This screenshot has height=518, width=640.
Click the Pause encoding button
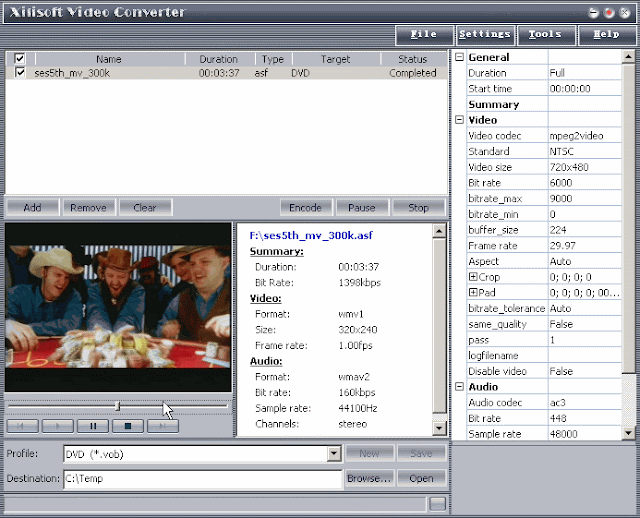tap(362, 208)
